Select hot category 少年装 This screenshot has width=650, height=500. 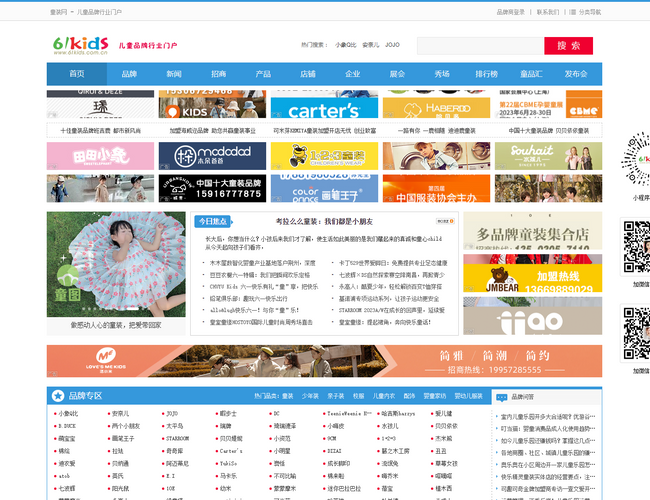pyautogui.click(x=310, y=396)
